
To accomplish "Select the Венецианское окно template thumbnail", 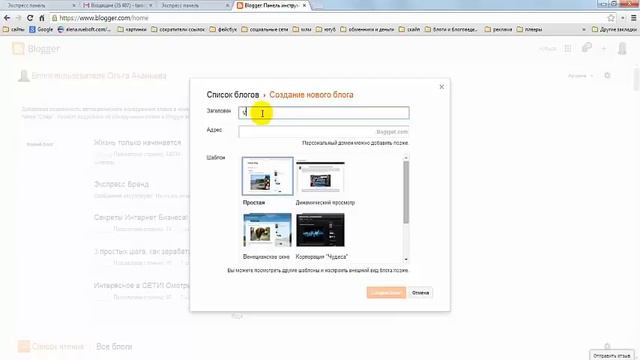I will click(267, 230).
